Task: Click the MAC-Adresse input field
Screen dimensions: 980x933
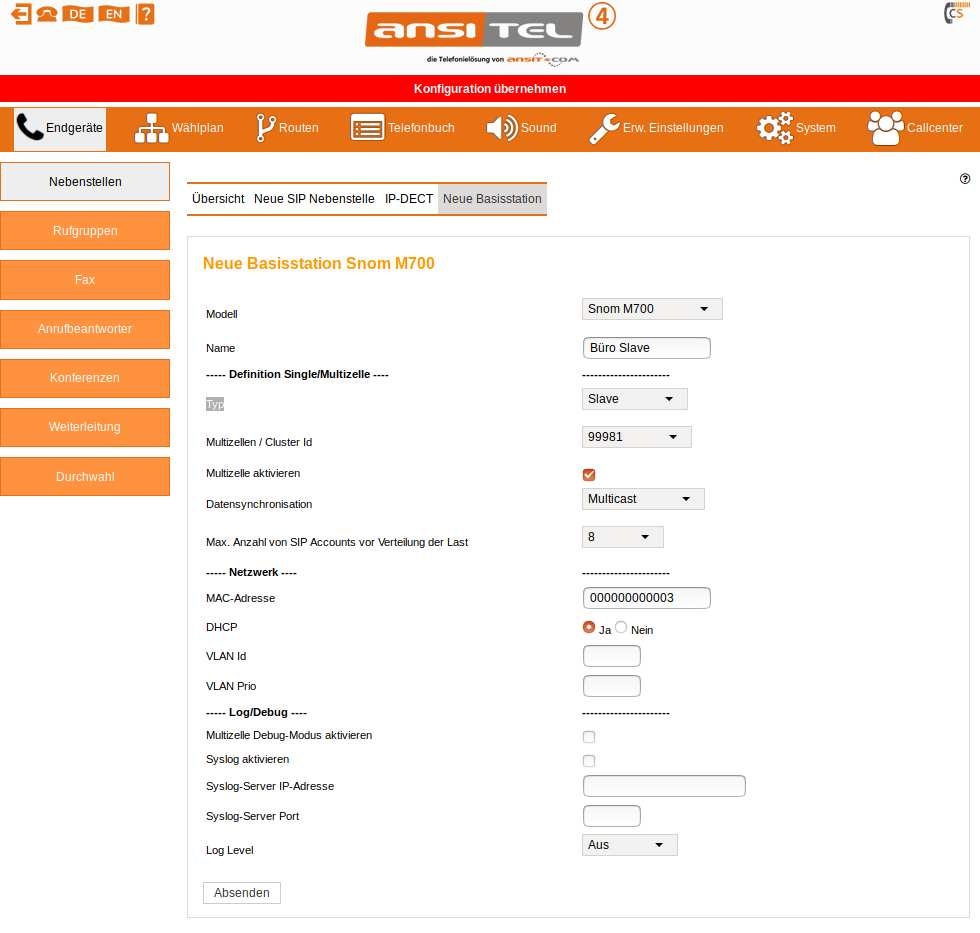Action: coord(646,598)
